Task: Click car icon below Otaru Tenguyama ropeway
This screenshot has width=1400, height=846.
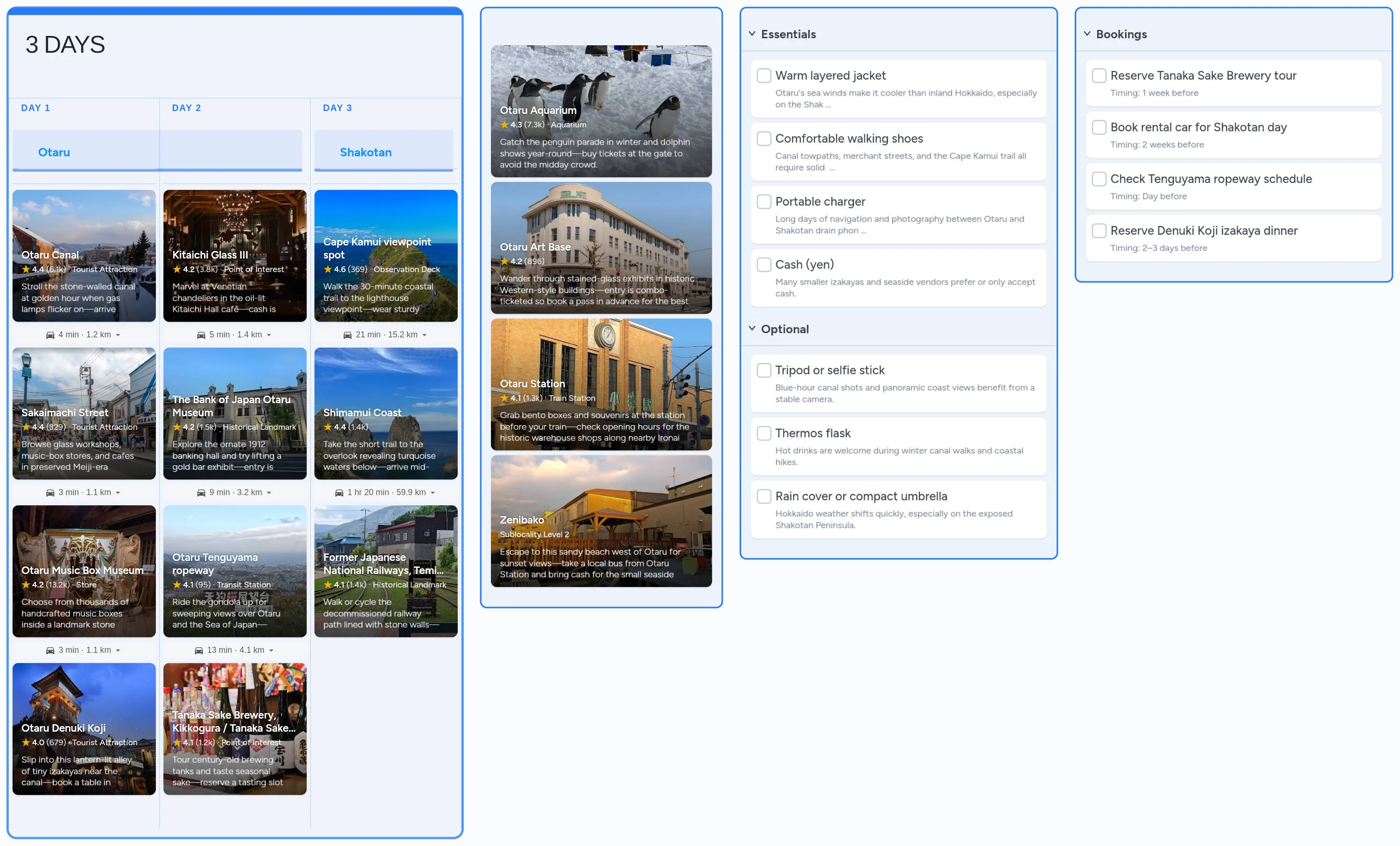Action: point(199,650)
